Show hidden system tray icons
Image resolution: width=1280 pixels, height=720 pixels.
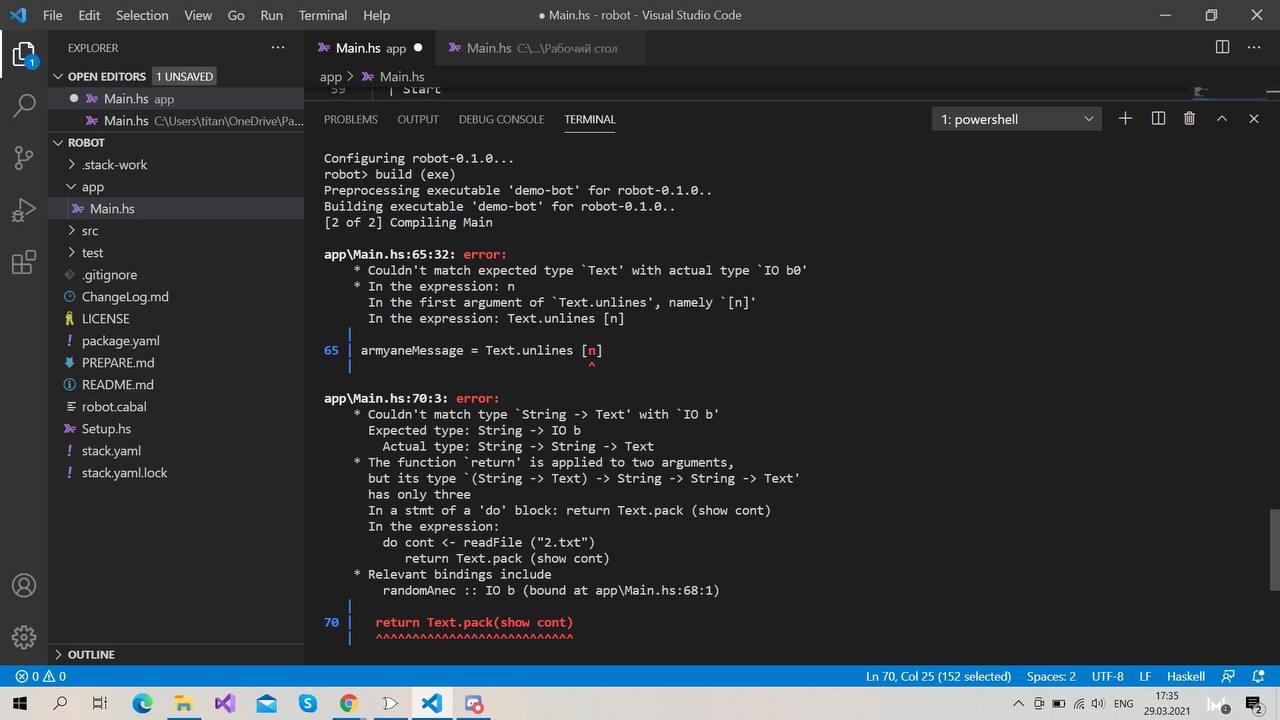1018,704
